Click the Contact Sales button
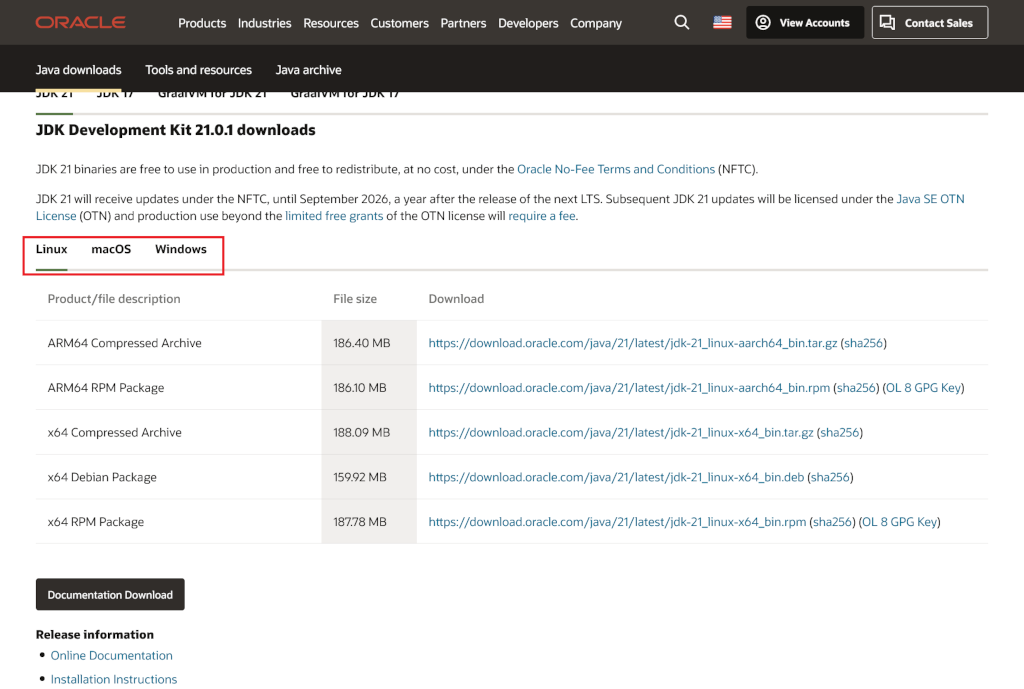Viewport: 1024px width, 689px height. [929, 23]
